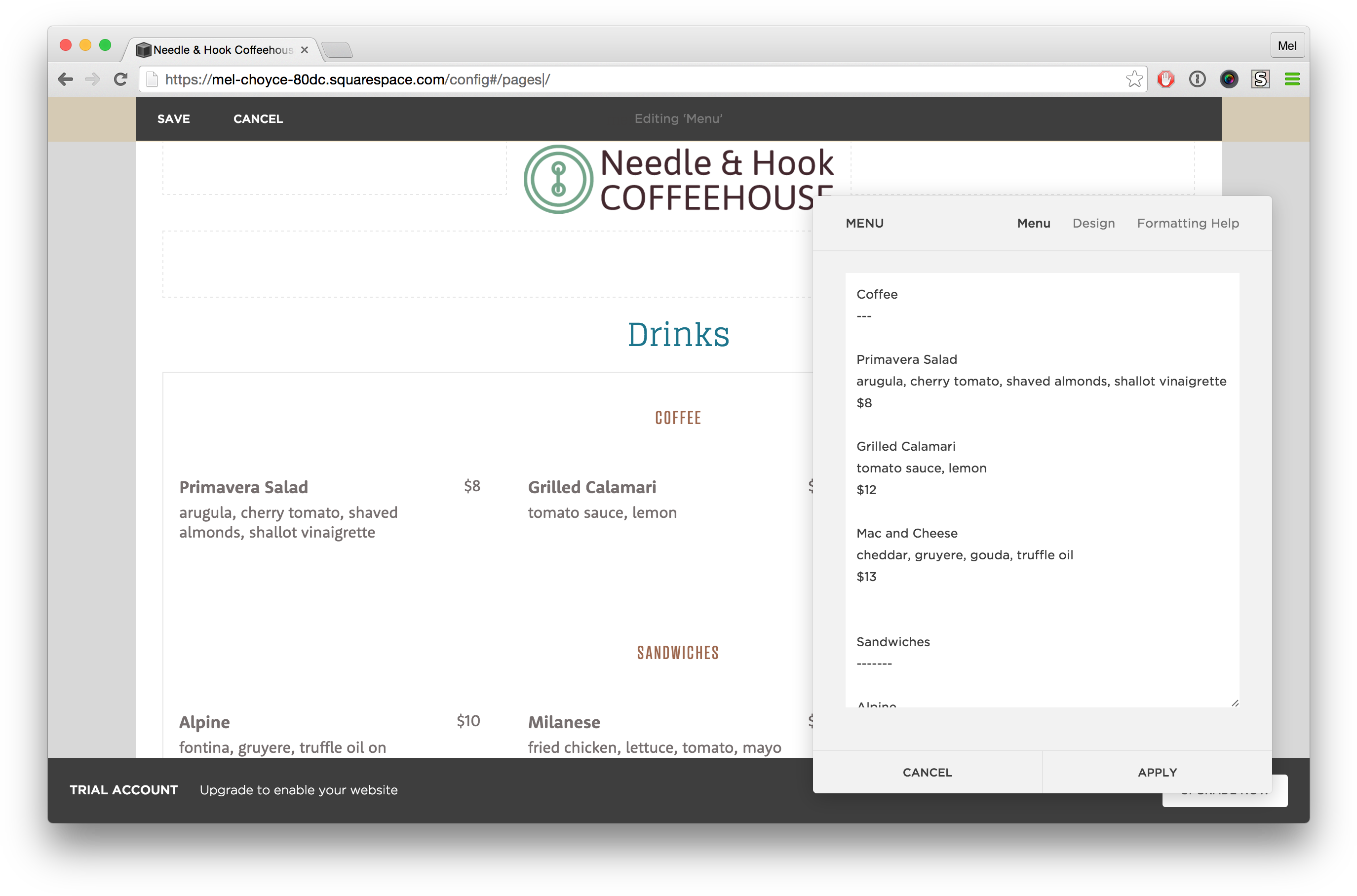Click inside the menu text editor area
The height and width of the screenshot is (896, 1357).
pyautogui.click(x=1042, y=490)
